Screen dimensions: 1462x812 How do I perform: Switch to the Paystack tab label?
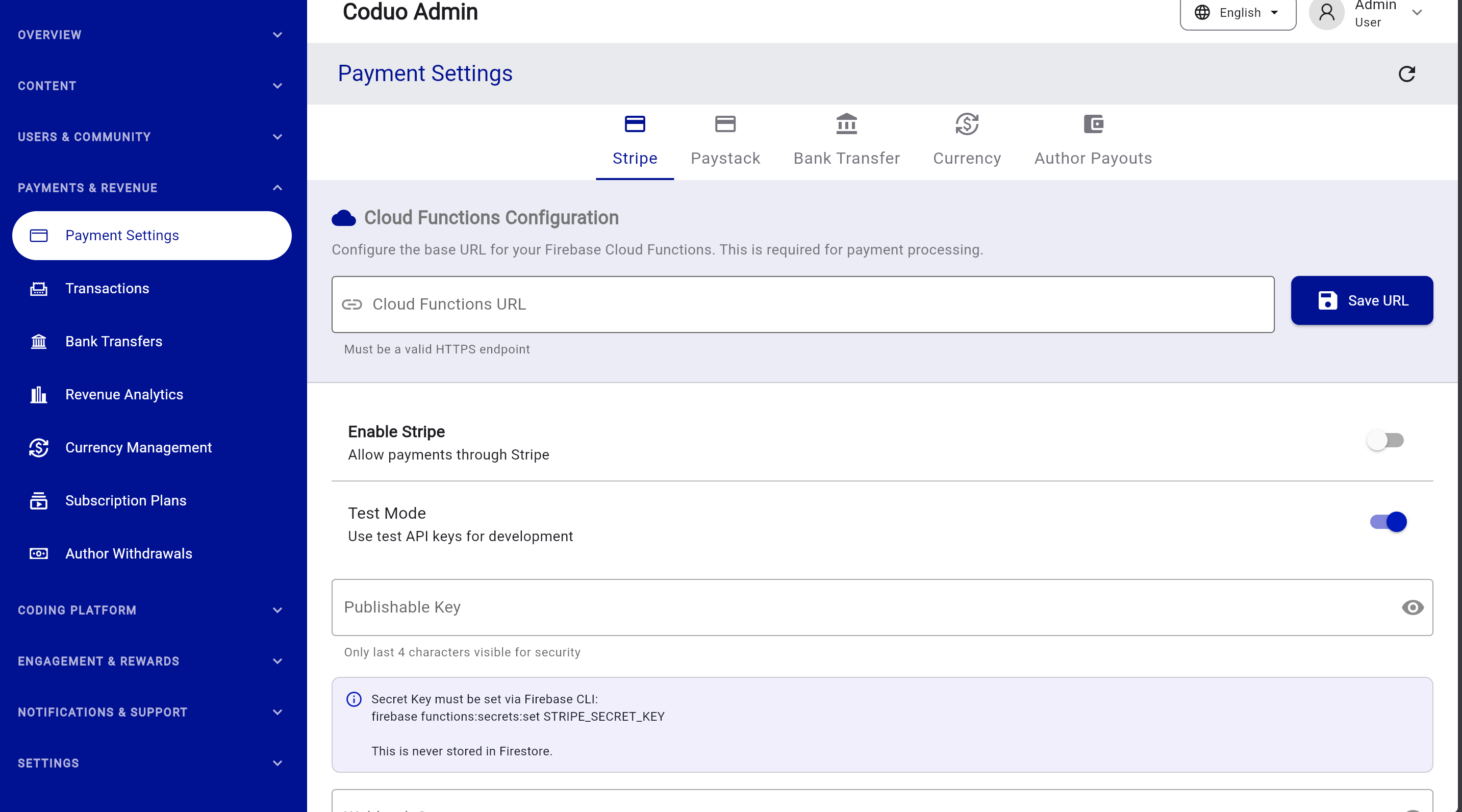click(725, 158)
